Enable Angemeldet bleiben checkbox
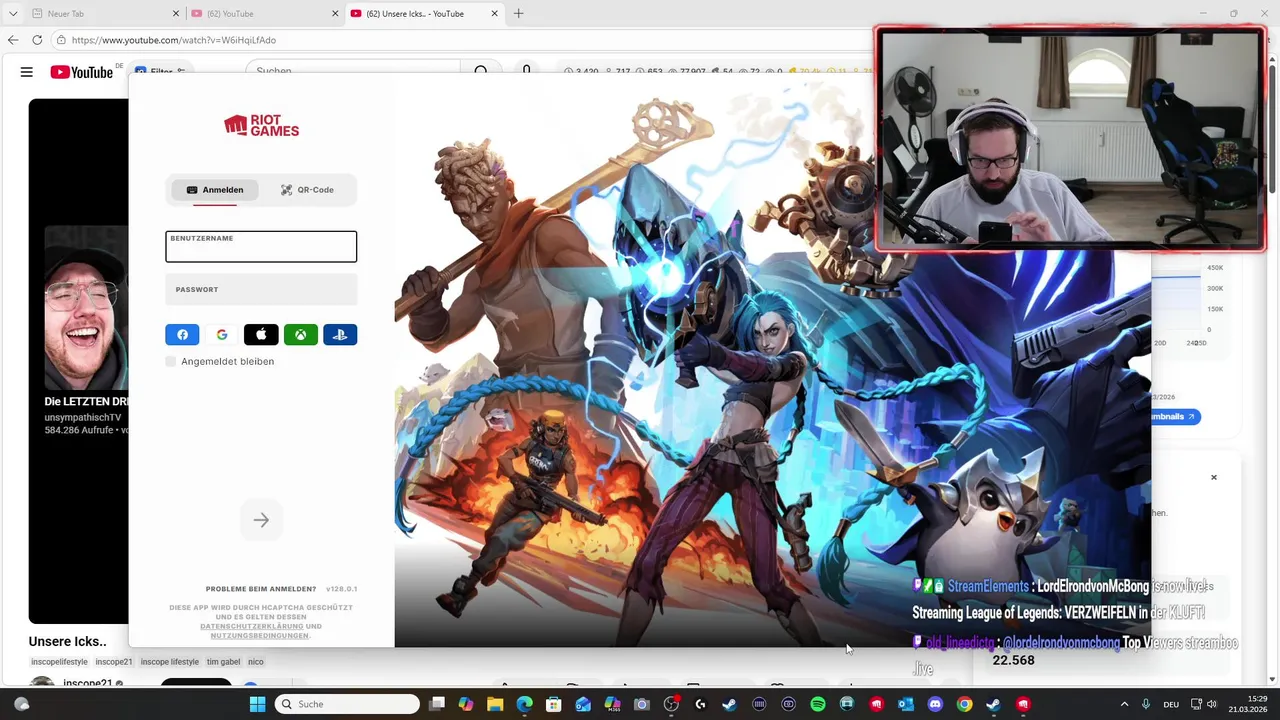The height and width of the screenshot is (720, 1280). (171, 361)
